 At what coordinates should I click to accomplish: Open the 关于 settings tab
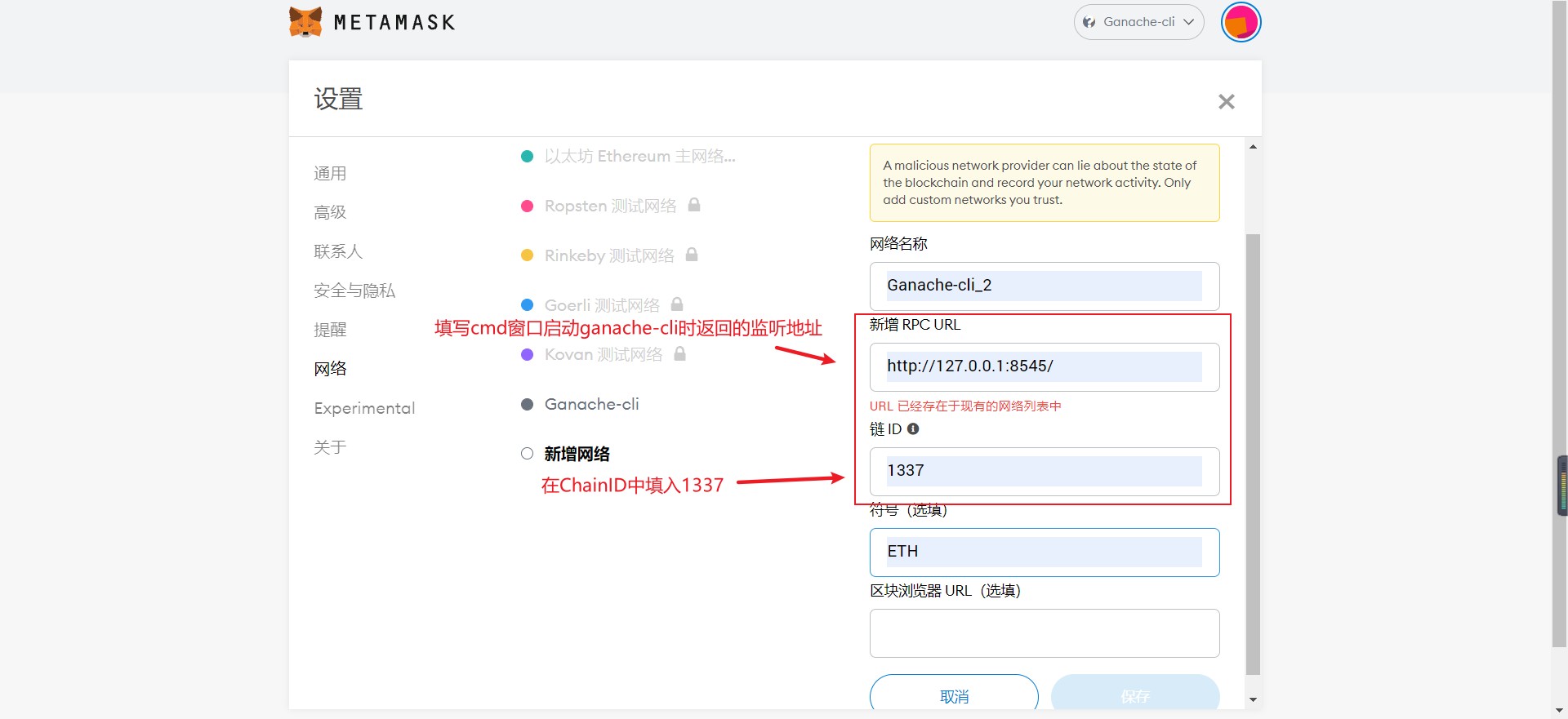click(x=330, y=447)
